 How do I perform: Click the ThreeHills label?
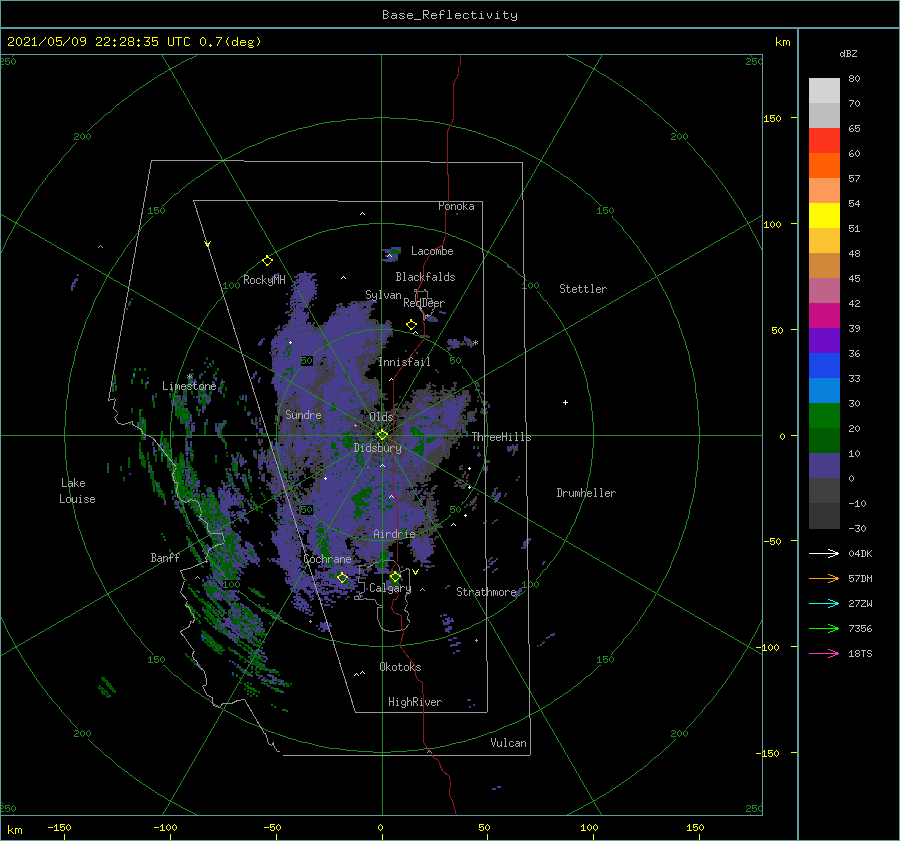tap(501, 437)
